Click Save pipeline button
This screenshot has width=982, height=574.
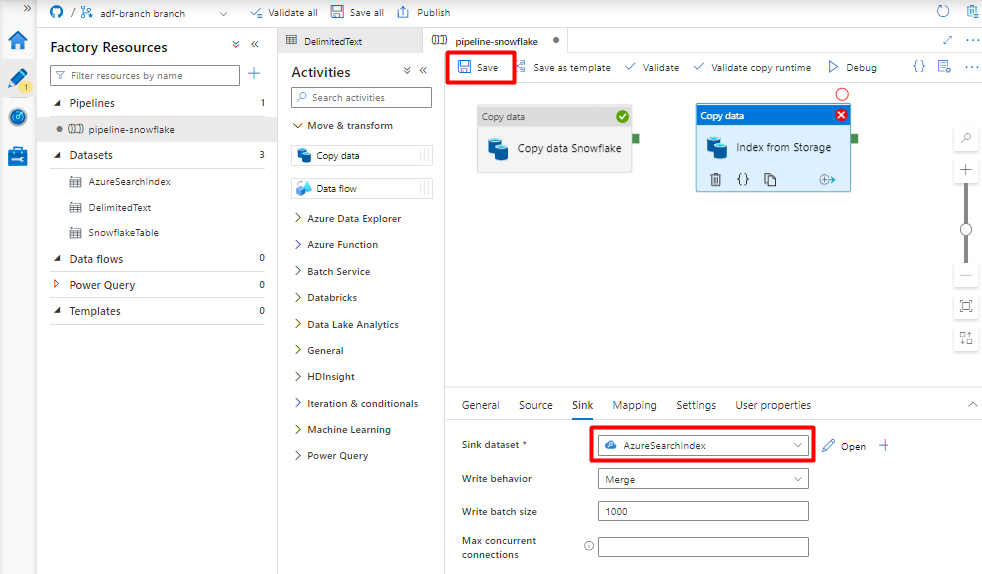[x=479, y=68]
